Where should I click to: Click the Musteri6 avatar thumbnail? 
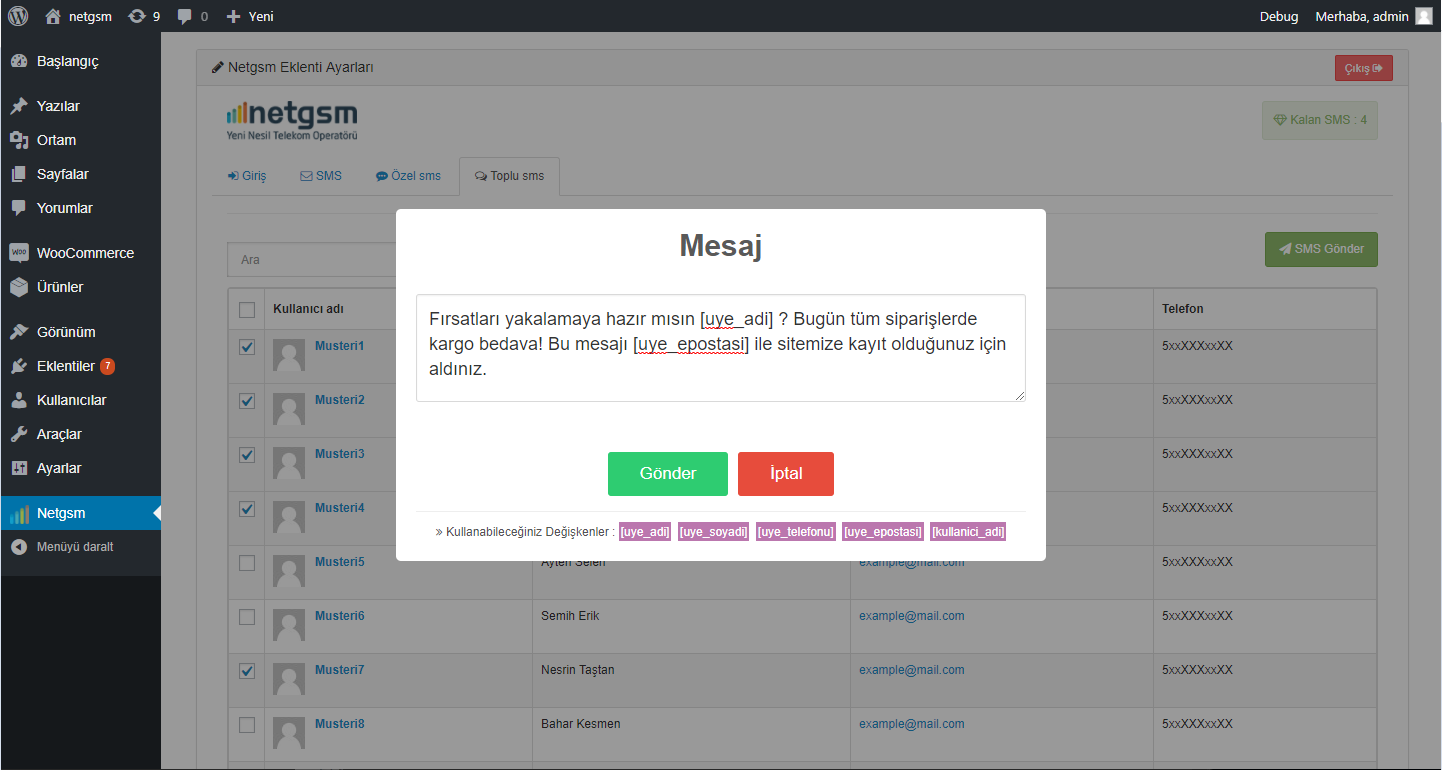[x=289, y=625]
